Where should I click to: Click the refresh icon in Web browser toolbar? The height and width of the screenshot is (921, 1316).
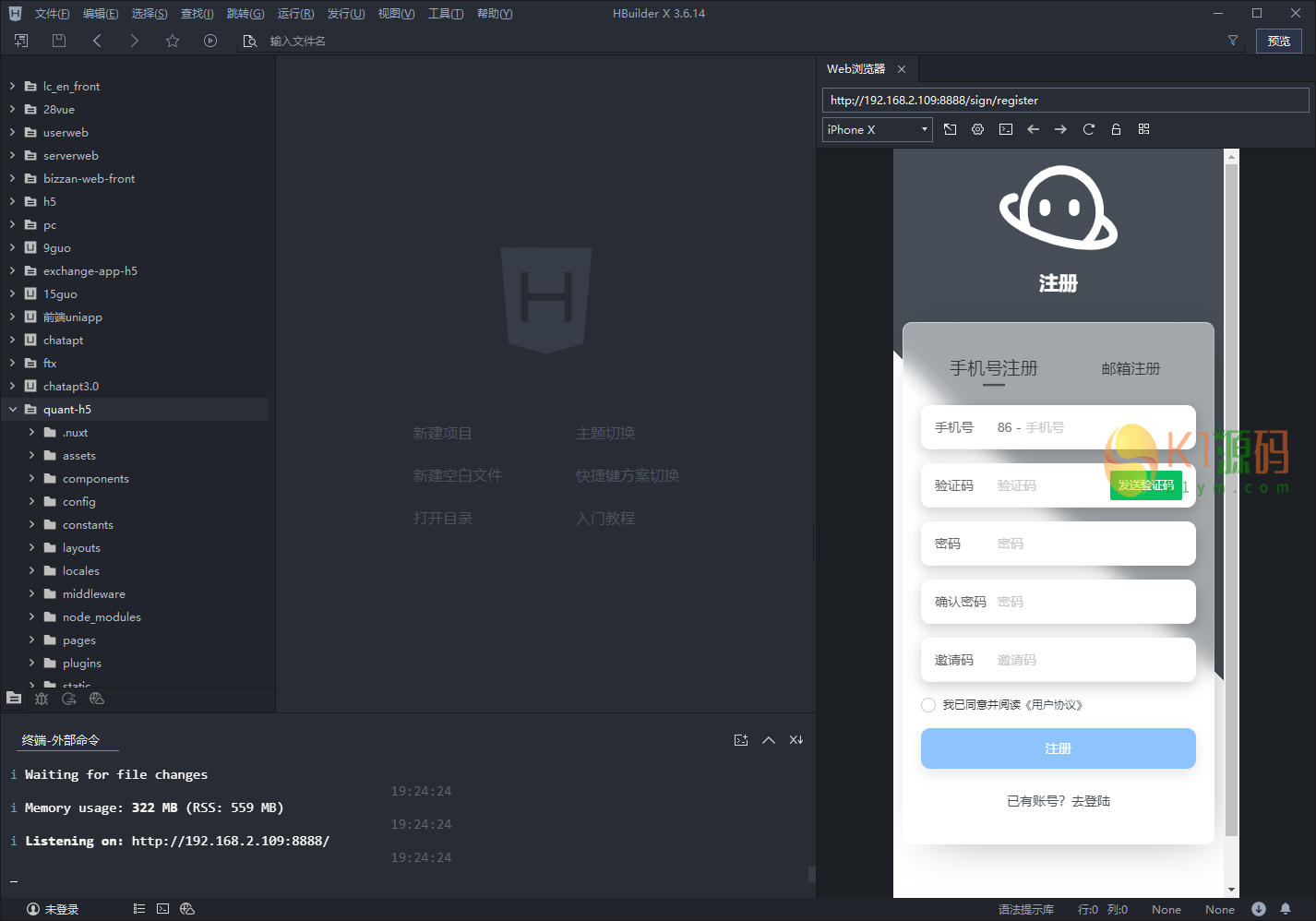pyautogui.click(x=1088, y=129)
